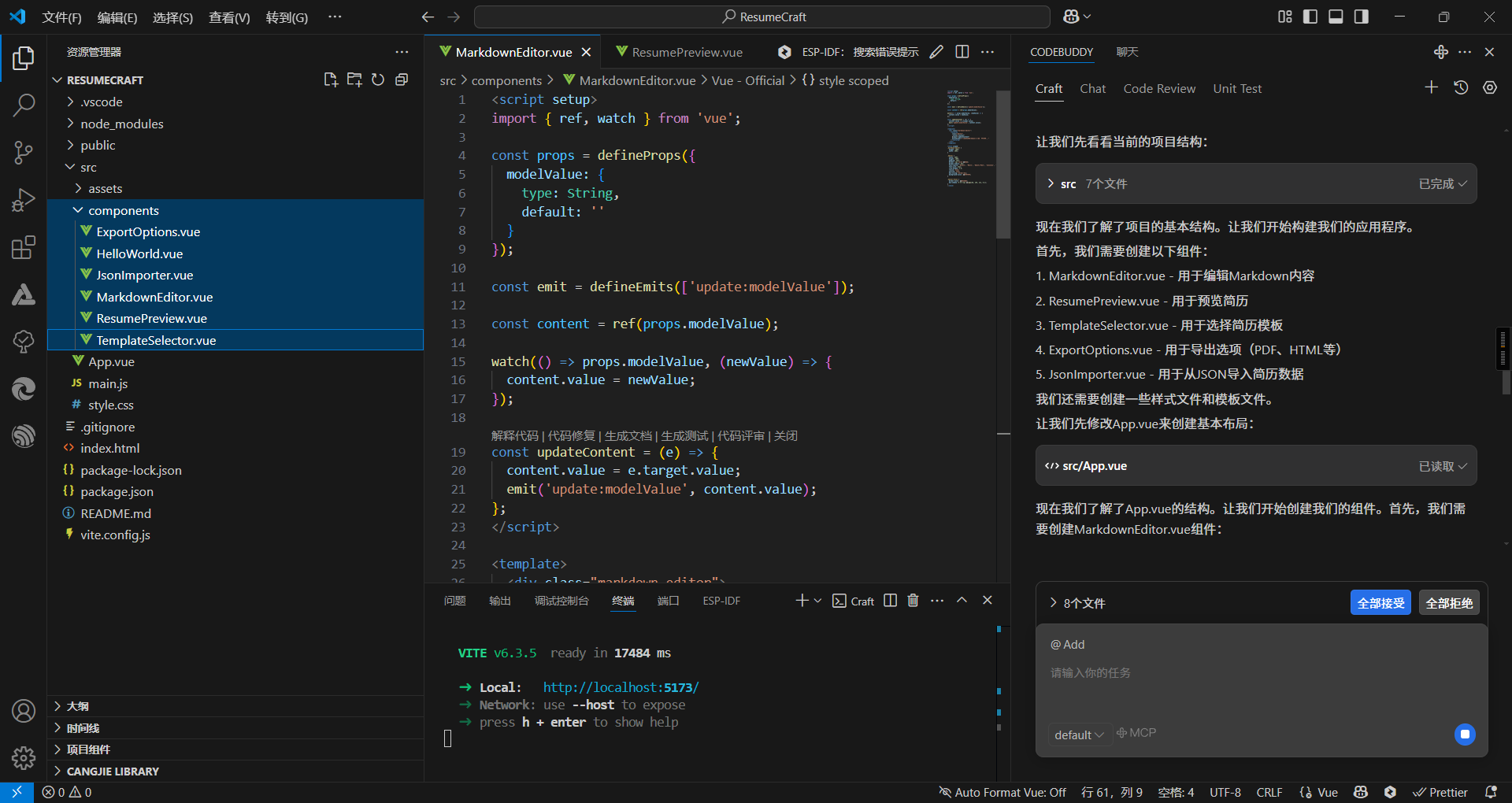This screenshot has height=803, width=1512.
Task: Click 解释代码 code lens action
Action: click(515, 436)
